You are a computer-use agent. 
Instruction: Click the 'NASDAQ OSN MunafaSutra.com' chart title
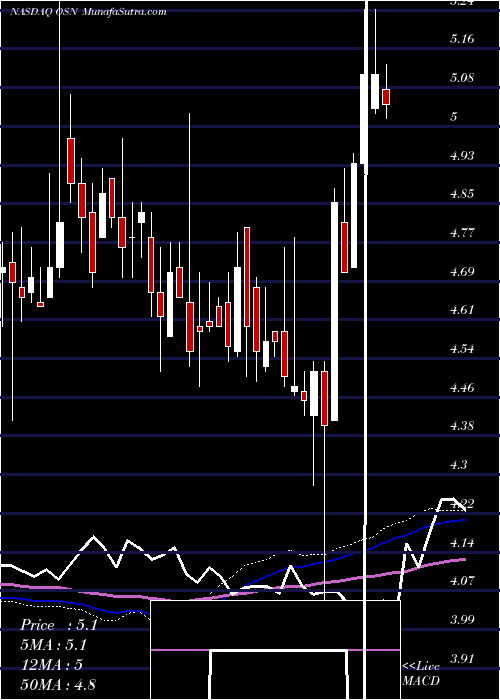[x=88, y=12]
